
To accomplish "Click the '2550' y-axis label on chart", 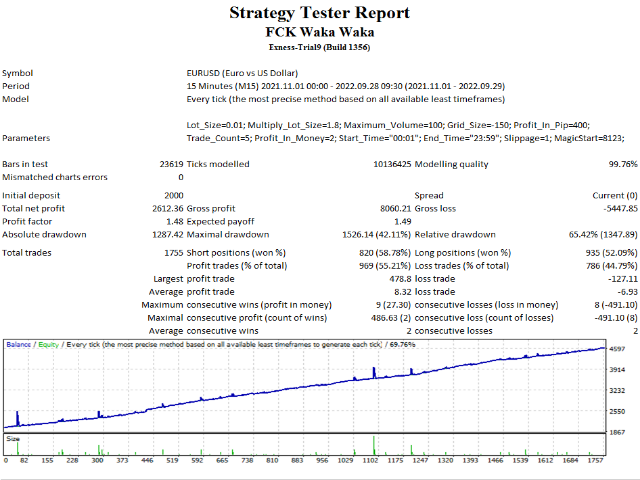I will click(x=617, y=412).
